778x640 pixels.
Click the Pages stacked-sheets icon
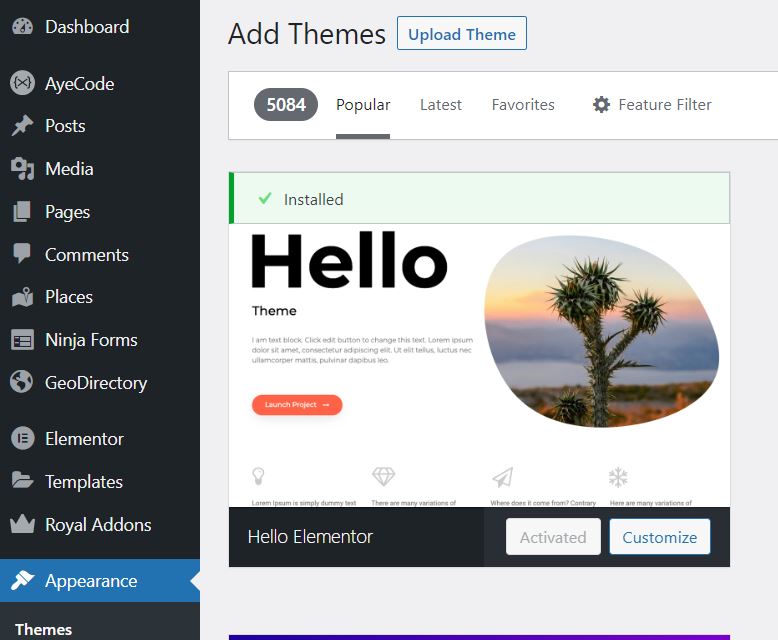(x=22, y=212)
